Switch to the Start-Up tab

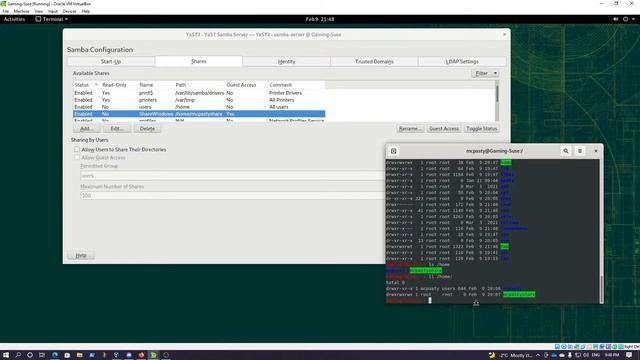coord(111,62)
